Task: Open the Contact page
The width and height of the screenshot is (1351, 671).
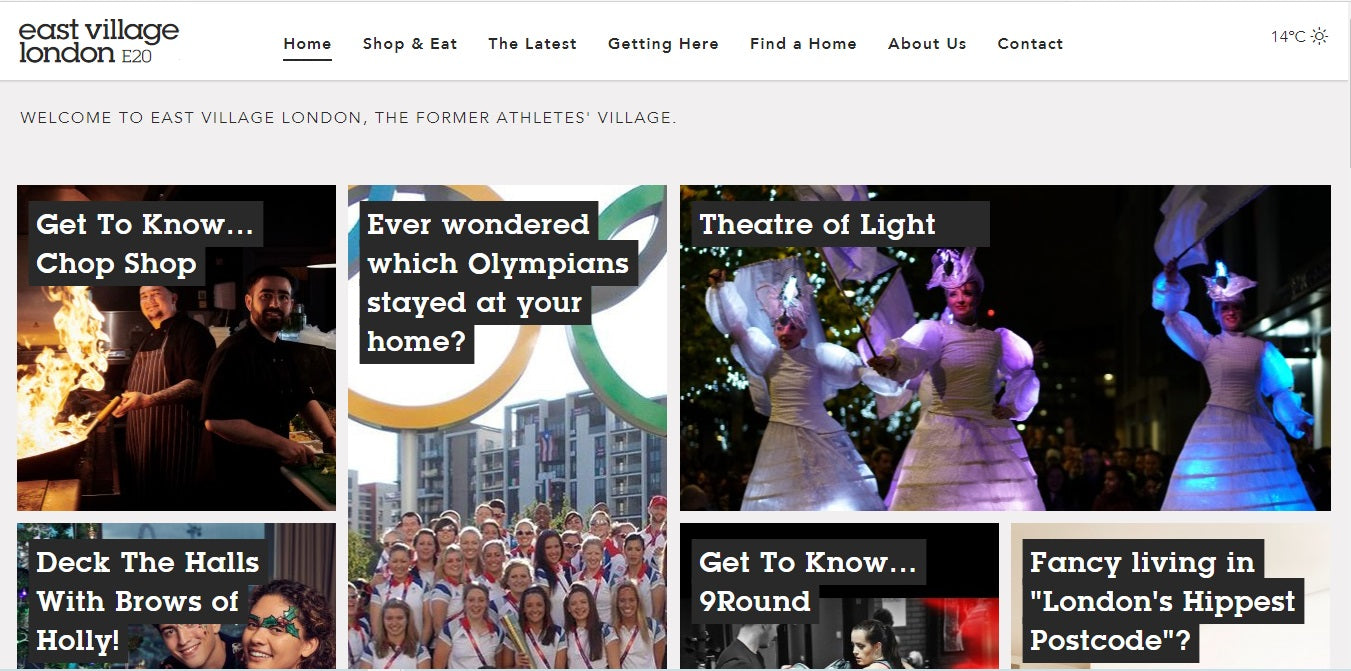Action: coord(1030,44)
